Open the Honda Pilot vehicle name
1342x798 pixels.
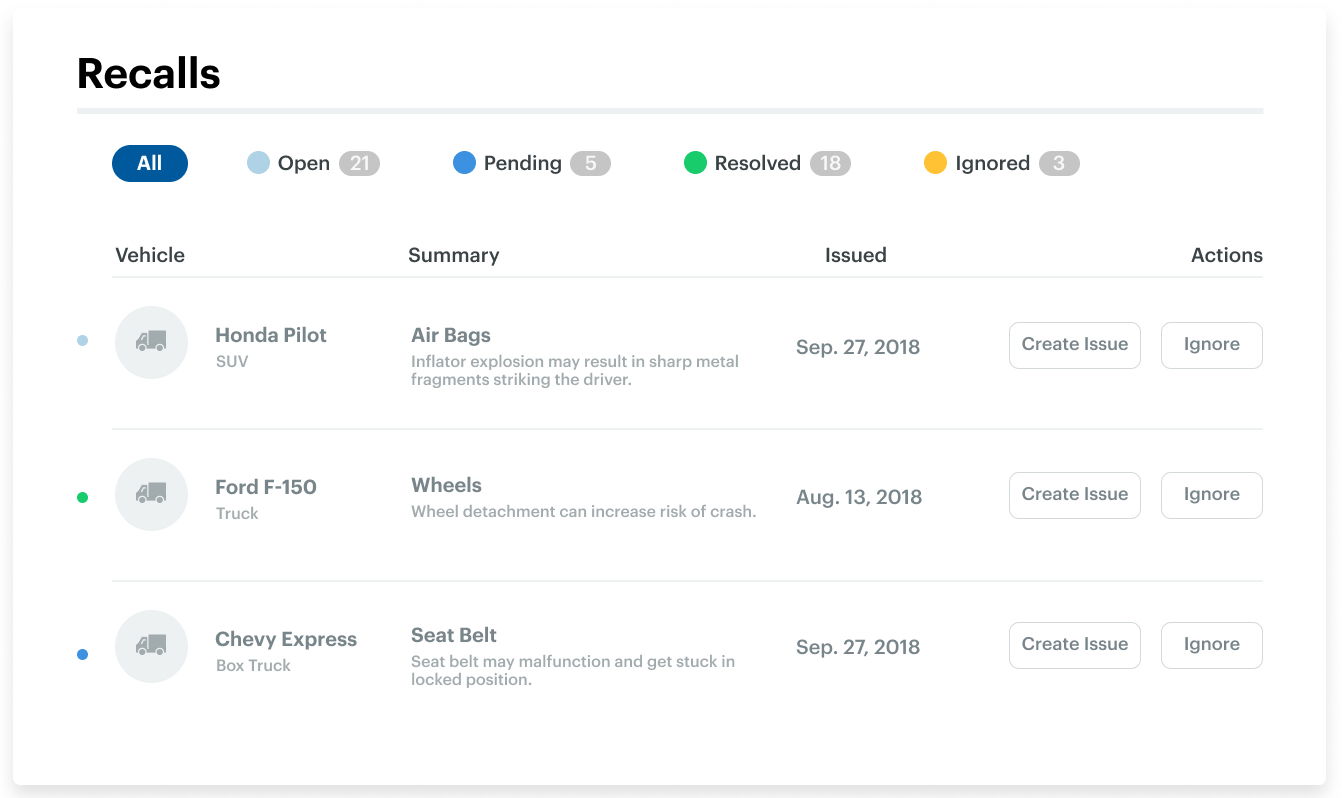point(271,335)
